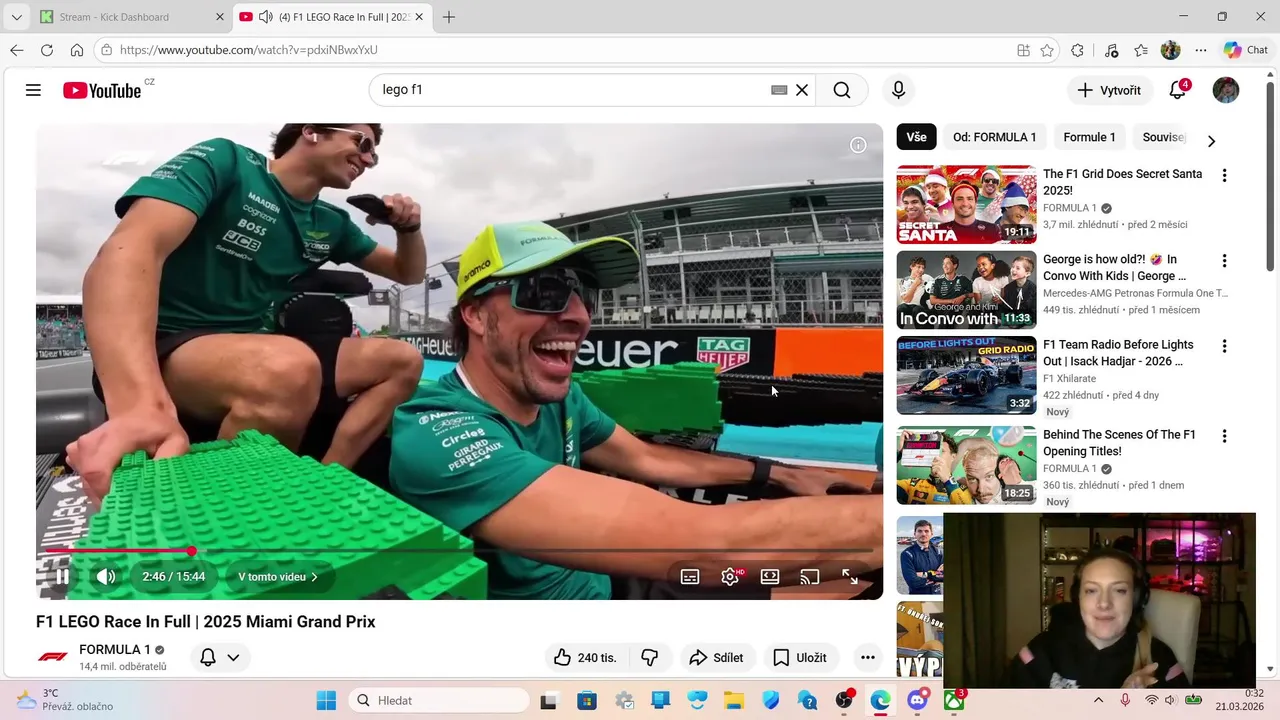Open Secret Santa 2025 video thumbnail
Viewport: 1280px width, 720px height.
coord(966,204)
